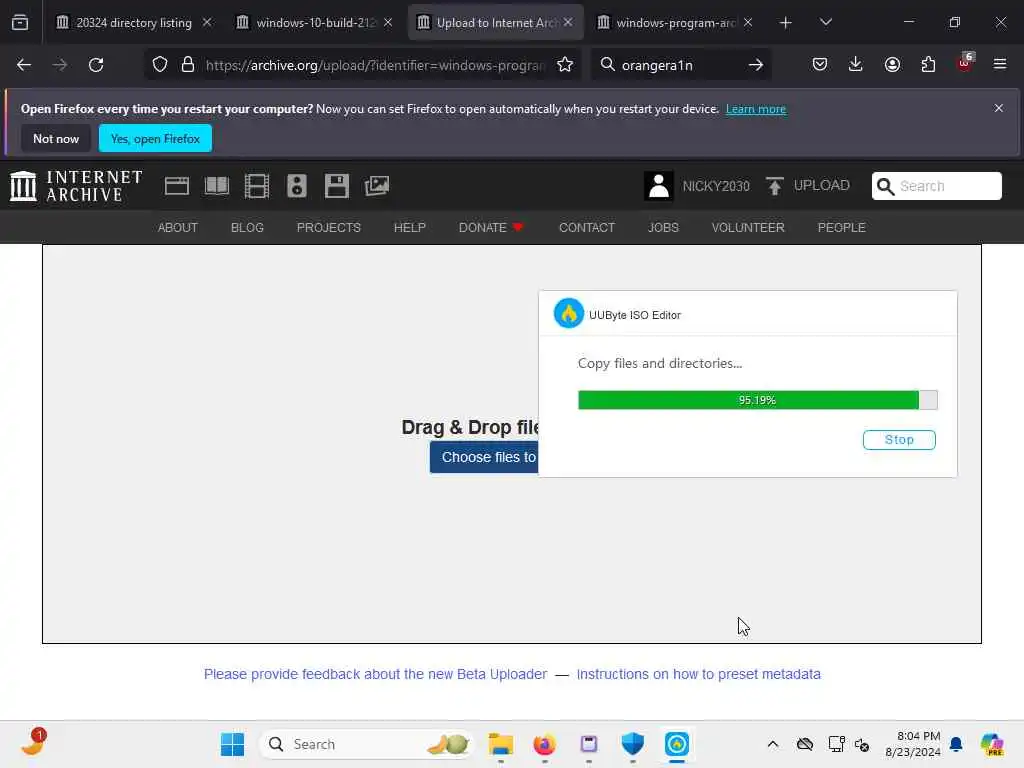Open the PROJECTS menu item

pyautogui.click(x=328, y=228)
